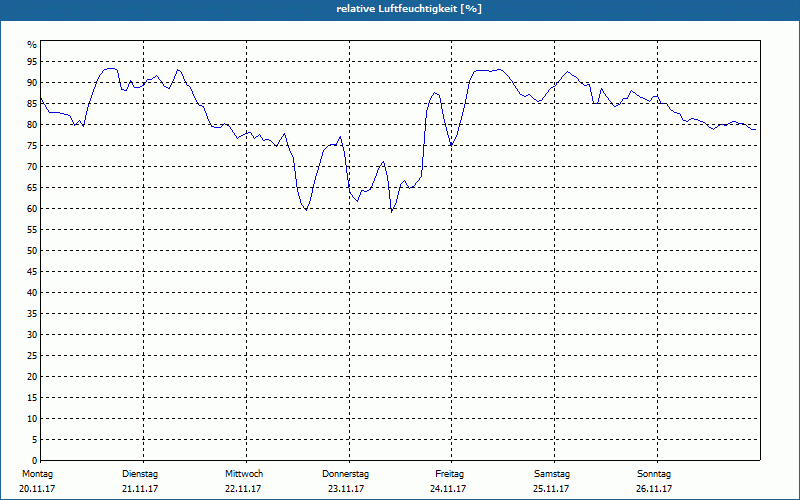Click the 'Freitag' day label
Viewport: 800px width, 500px height.
pos(449,474)
